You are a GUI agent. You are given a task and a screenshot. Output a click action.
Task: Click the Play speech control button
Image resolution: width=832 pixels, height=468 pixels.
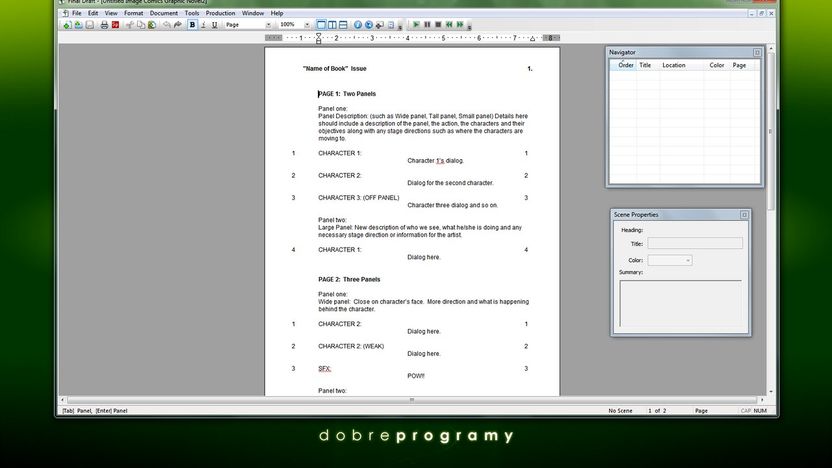(416, 24)
